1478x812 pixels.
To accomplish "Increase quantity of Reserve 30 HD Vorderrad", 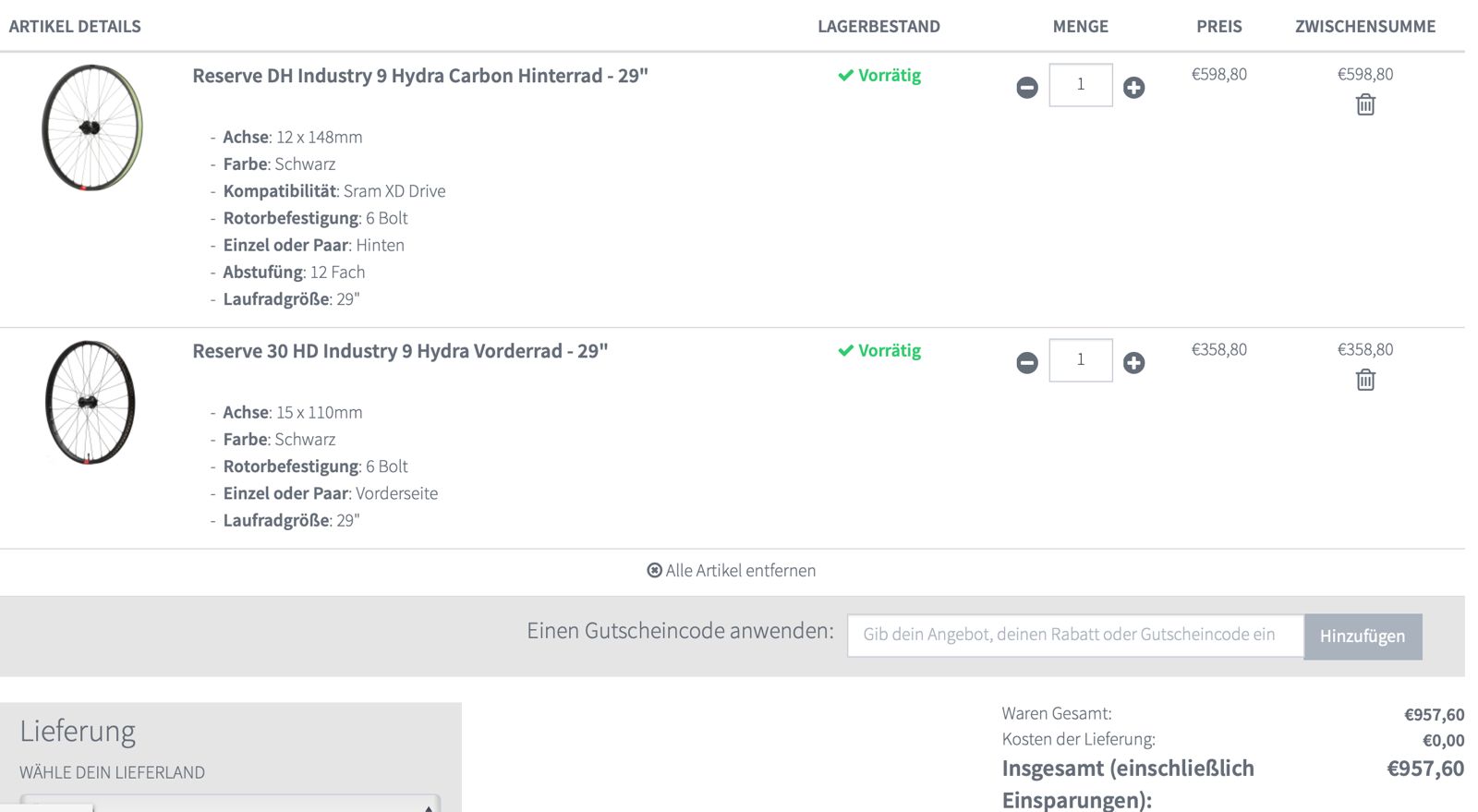I will point(1134,363).
